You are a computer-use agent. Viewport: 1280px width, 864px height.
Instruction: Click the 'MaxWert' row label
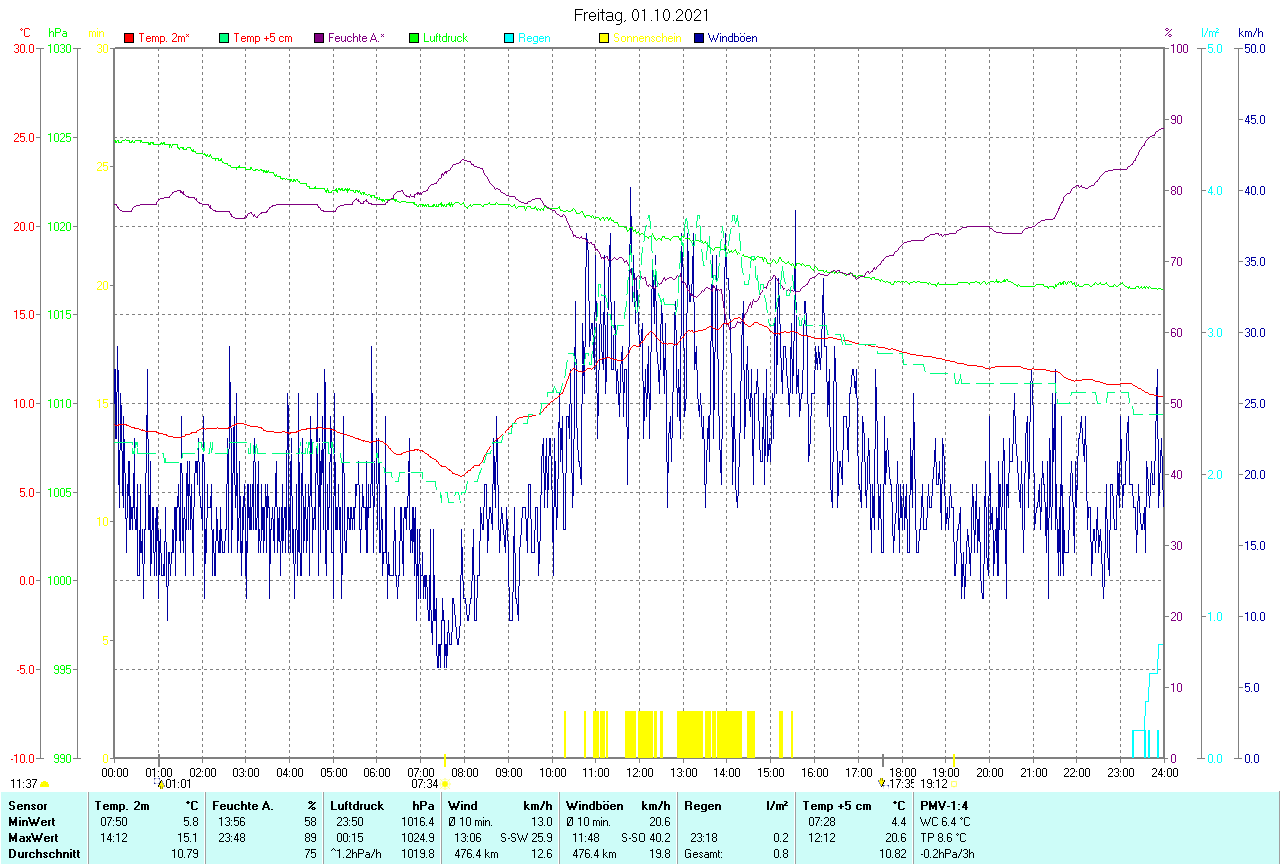coord(33,838)
